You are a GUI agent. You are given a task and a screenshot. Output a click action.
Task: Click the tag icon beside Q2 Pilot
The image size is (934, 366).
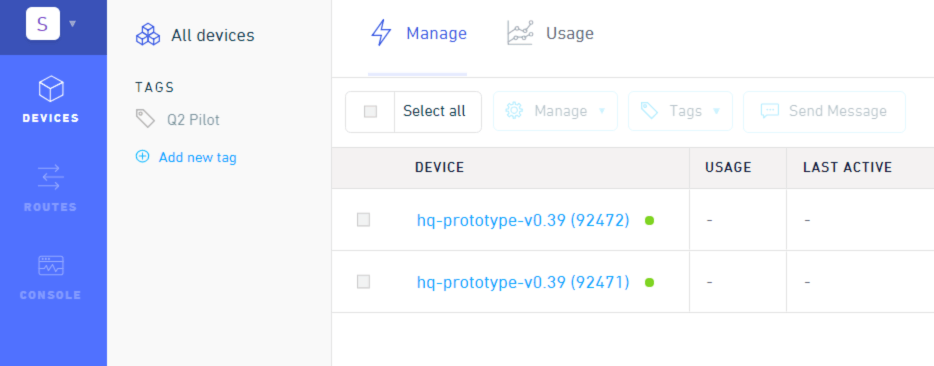tap(145, 119)
